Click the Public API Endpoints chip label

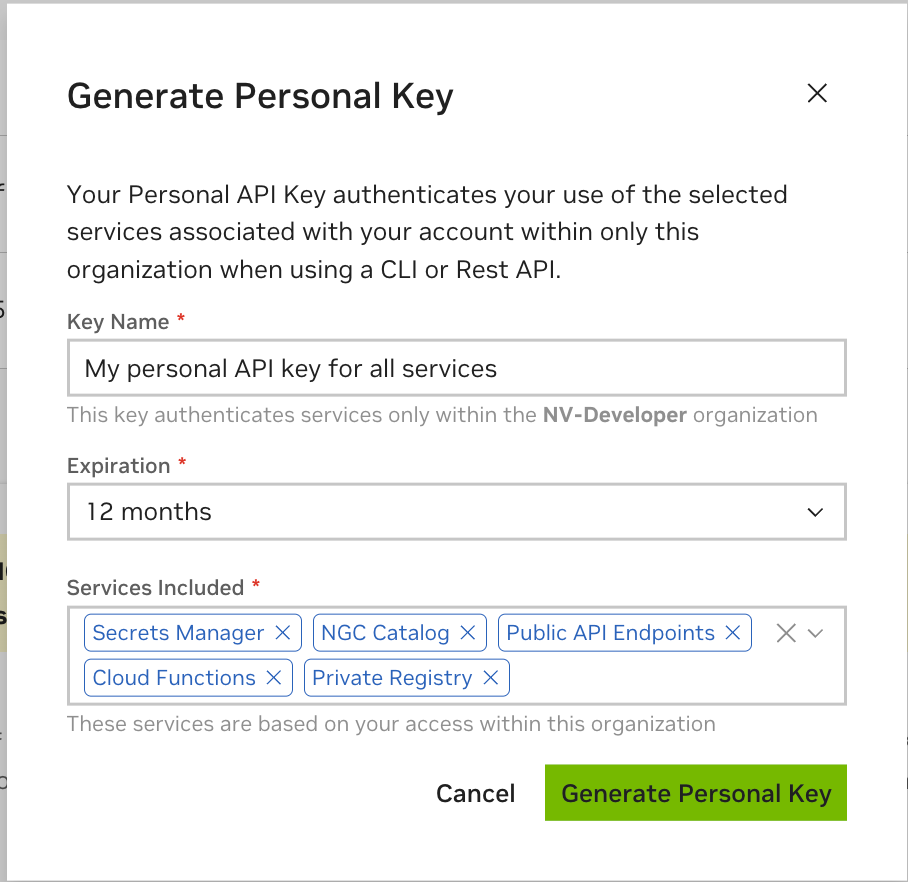coord(610,633)
